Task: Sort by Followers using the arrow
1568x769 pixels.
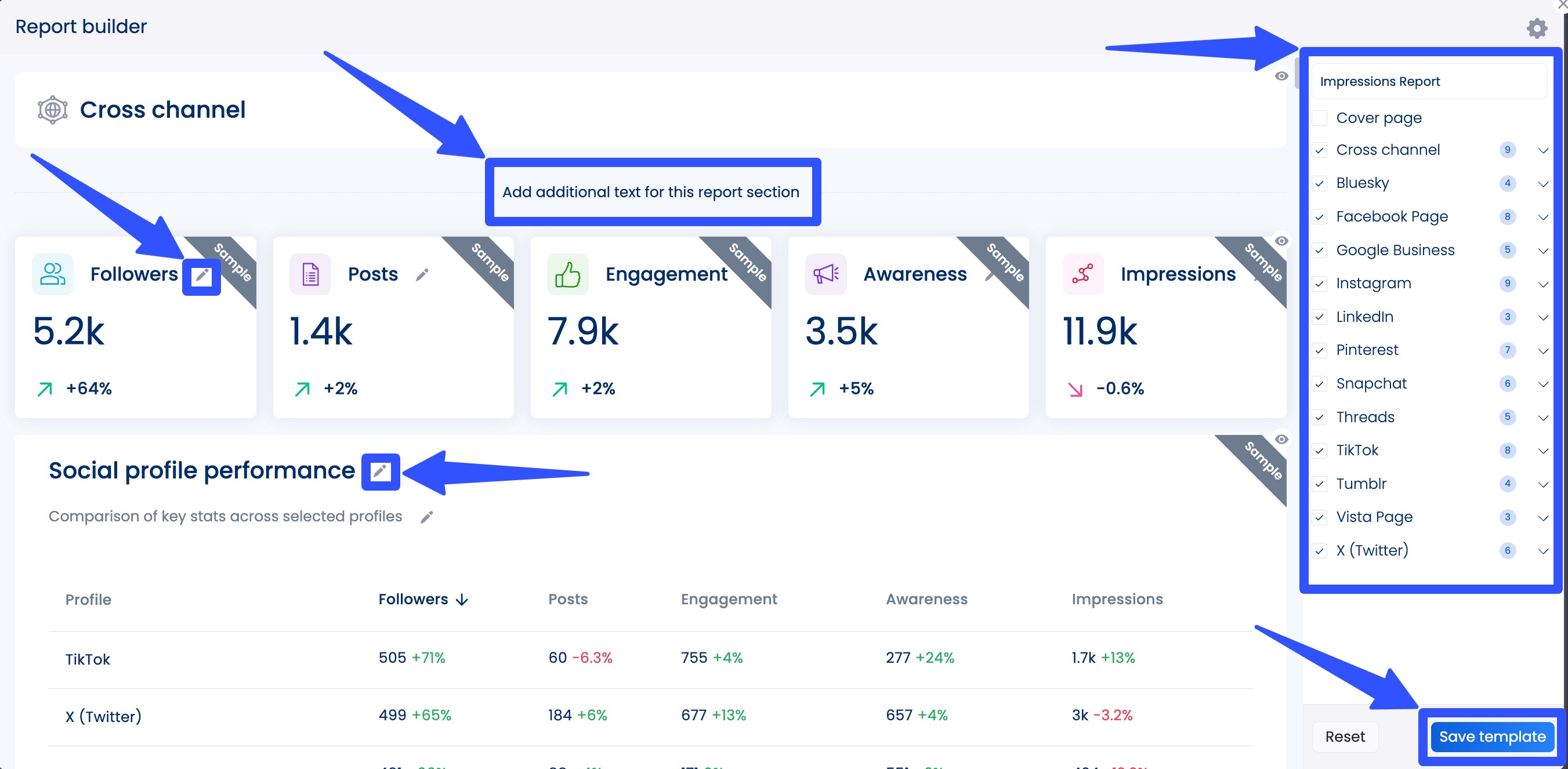Action: click(461, 599)
